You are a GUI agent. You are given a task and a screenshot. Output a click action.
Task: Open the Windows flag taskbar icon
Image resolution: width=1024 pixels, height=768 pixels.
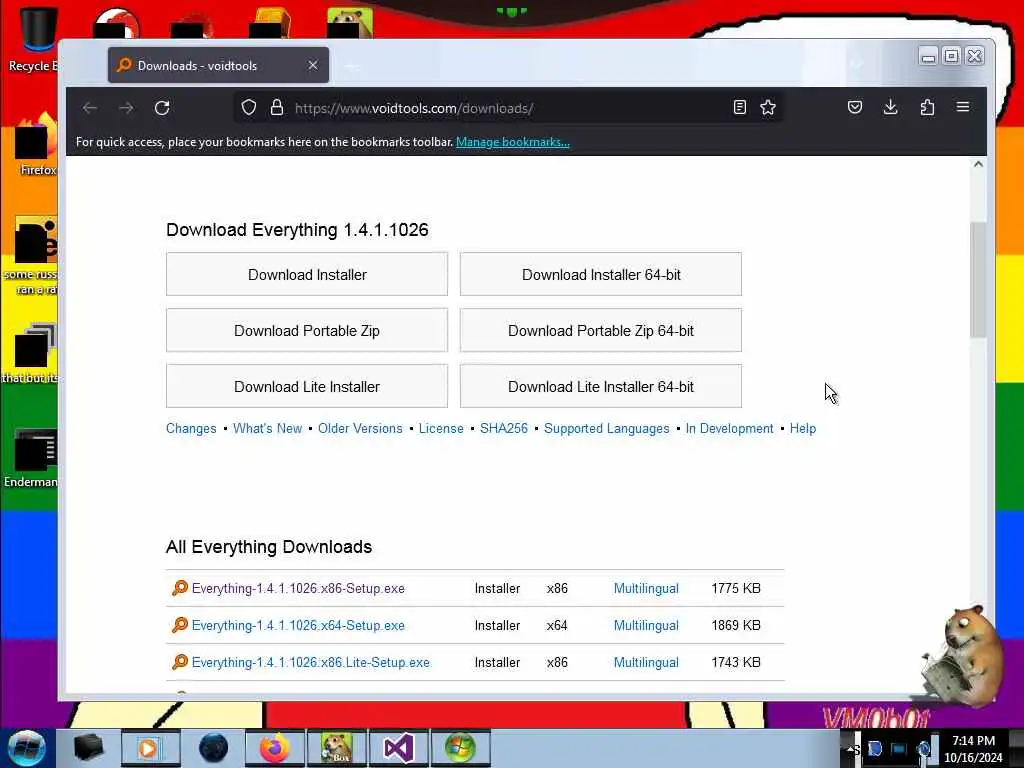[460, 748]
